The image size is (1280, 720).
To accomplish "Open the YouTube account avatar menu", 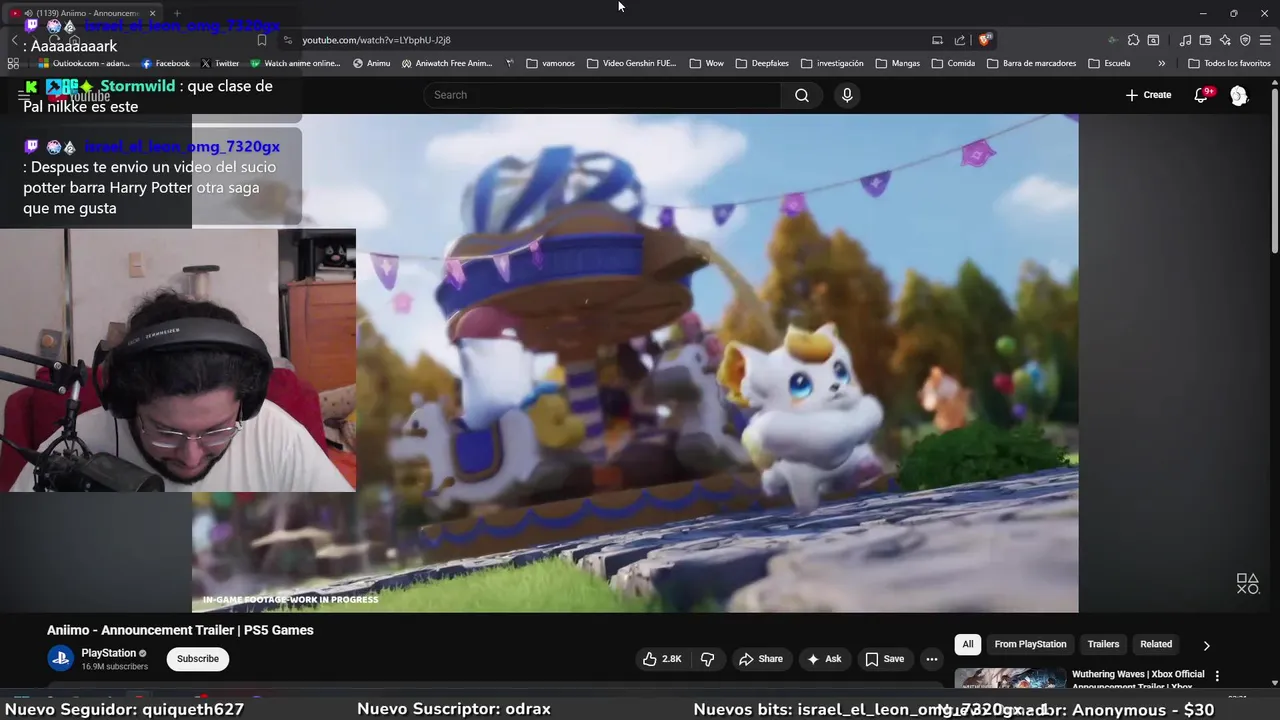I will pos(1239,95).
